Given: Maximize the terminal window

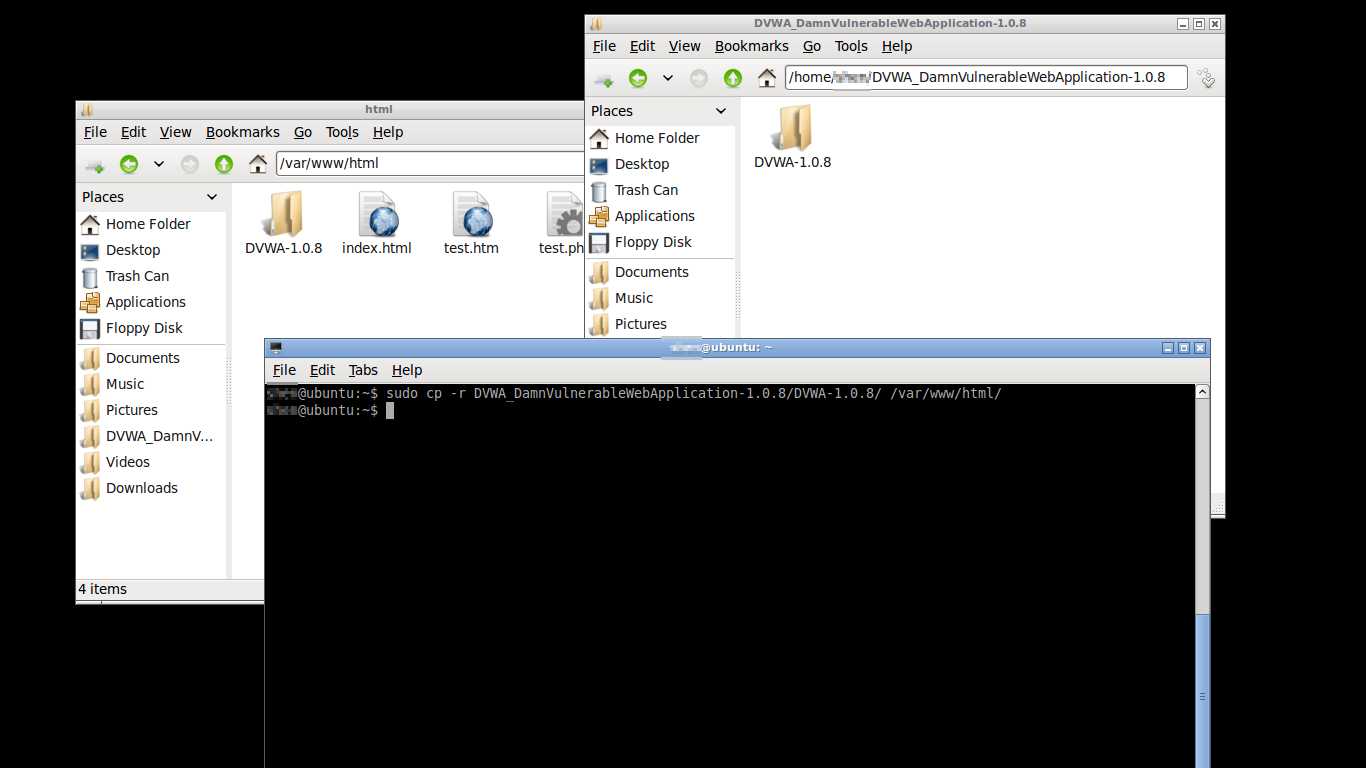Looking at the screenshot, I should click(1184, 348).
